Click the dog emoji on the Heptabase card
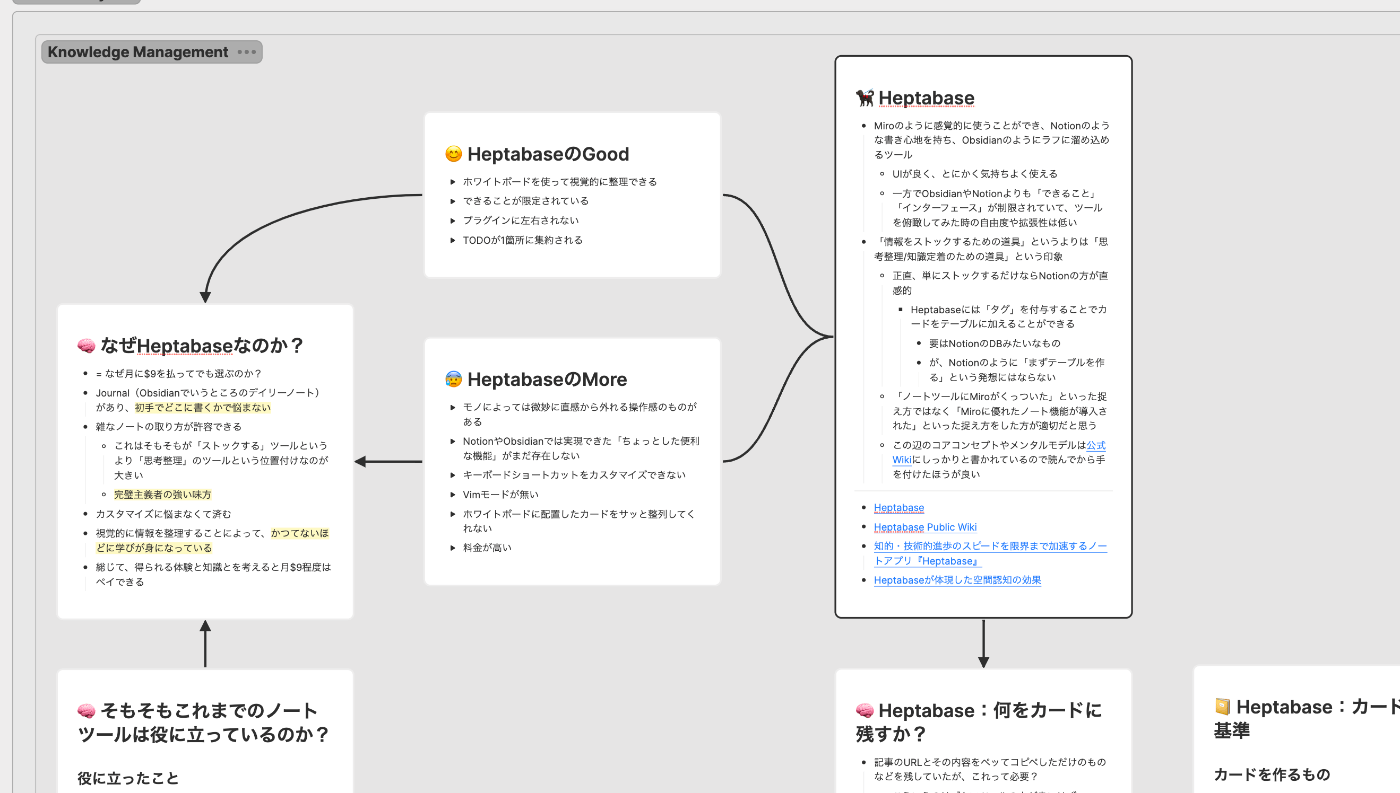Image resolution: width=1400 pixels, height=793 pixels. click(865, 97)
